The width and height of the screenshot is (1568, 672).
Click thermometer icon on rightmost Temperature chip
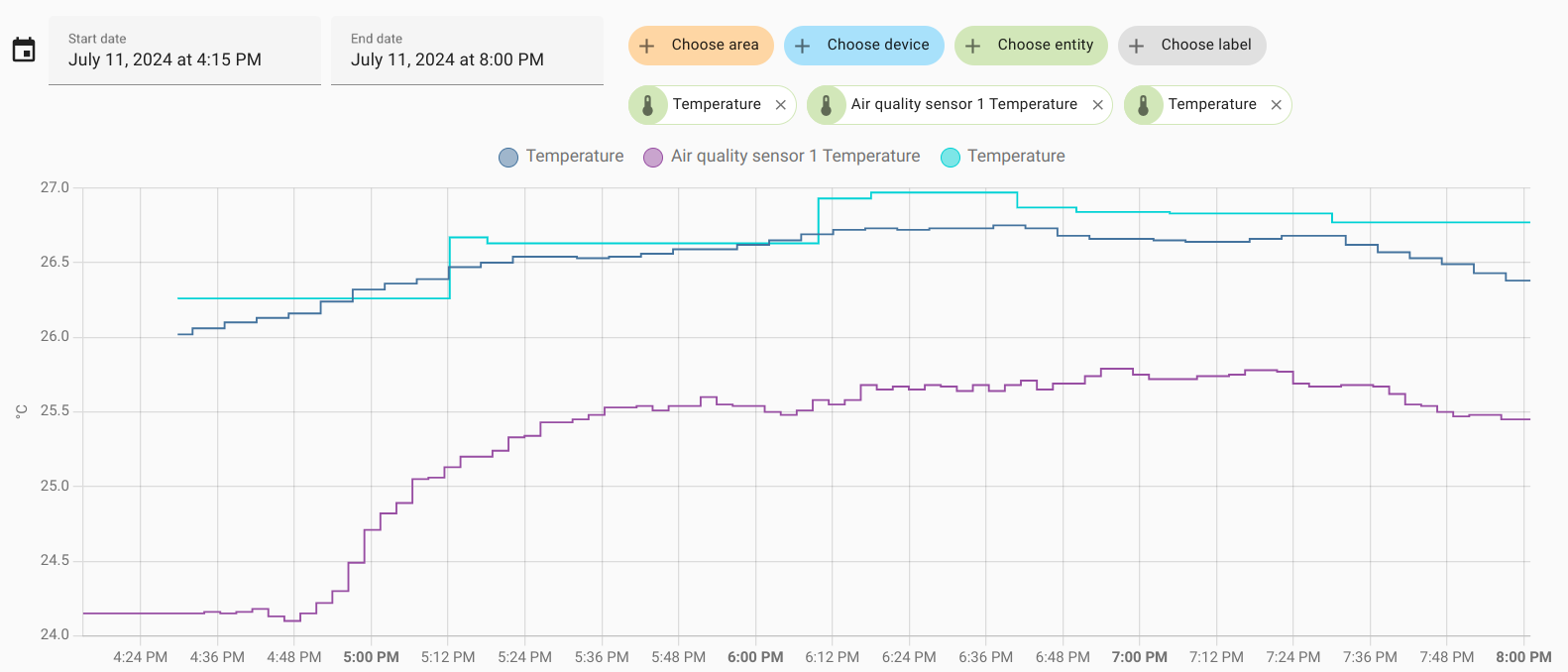(1144, 105)
